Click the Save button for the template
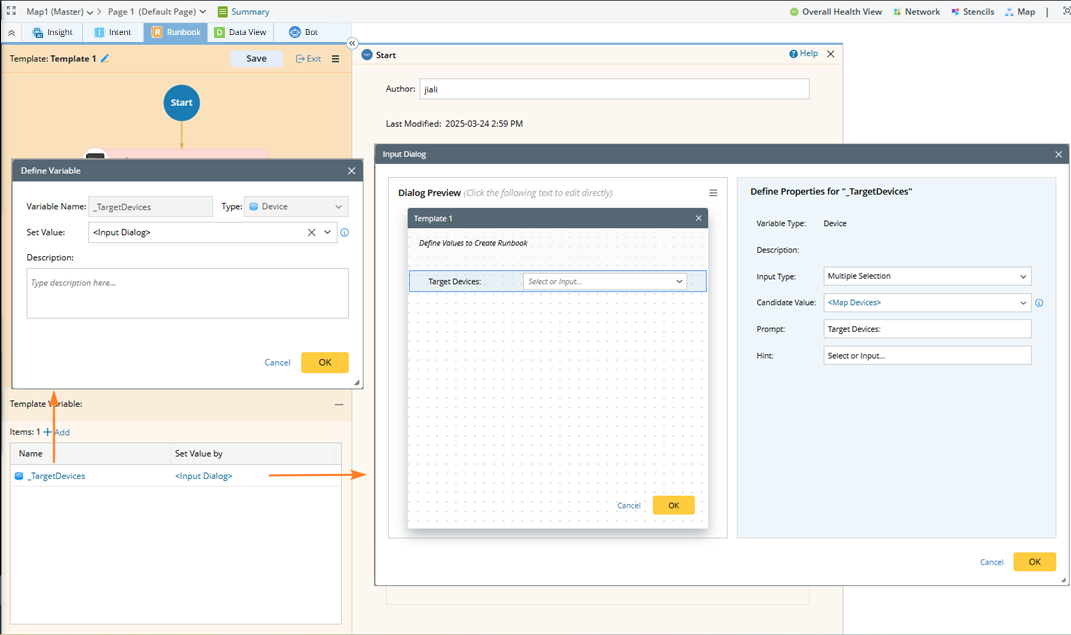Viewport: 1071px width, 635px height. 256,59
